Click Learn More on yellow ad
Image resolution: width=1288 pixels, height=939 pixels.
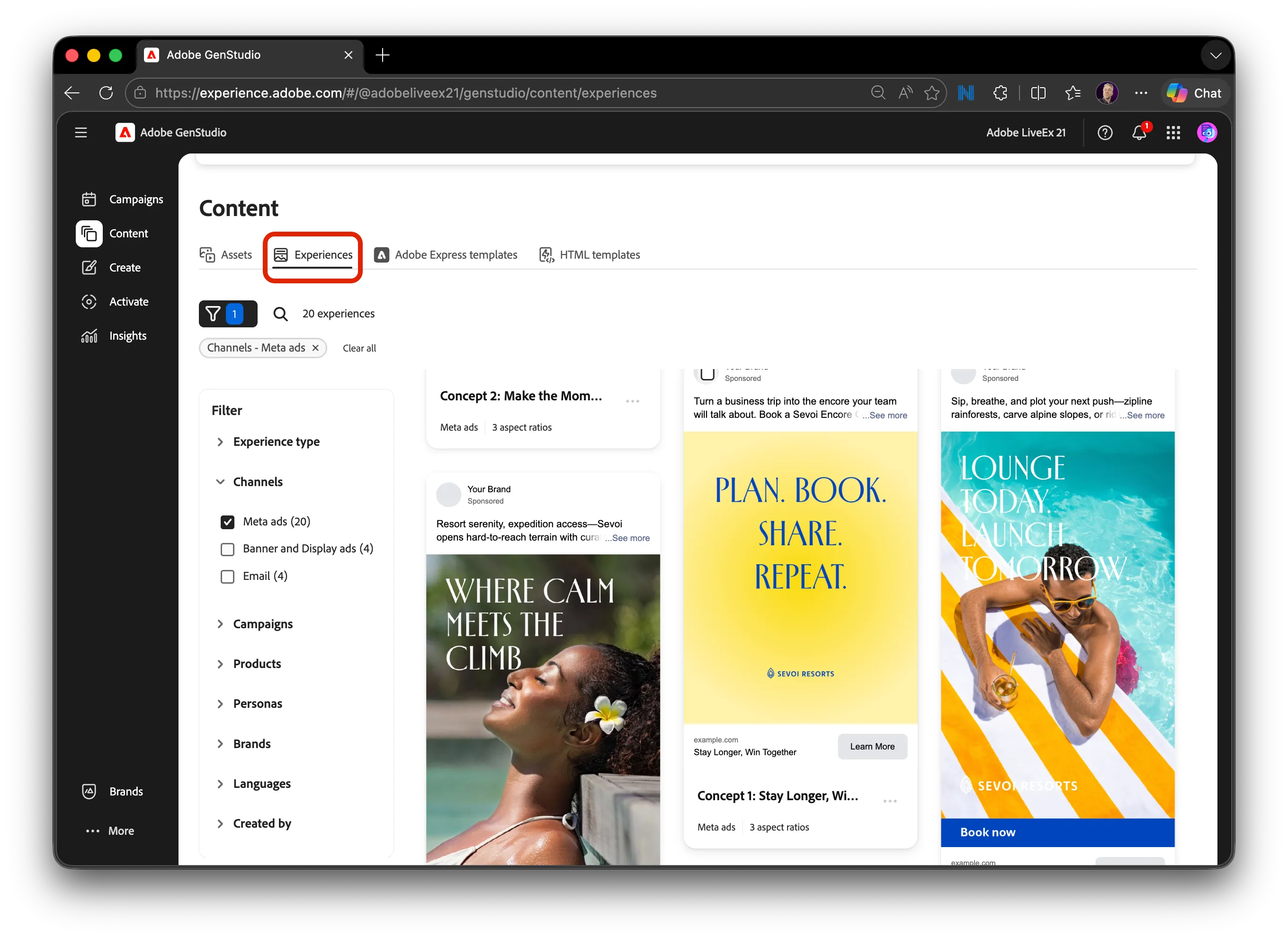point(872,747)
